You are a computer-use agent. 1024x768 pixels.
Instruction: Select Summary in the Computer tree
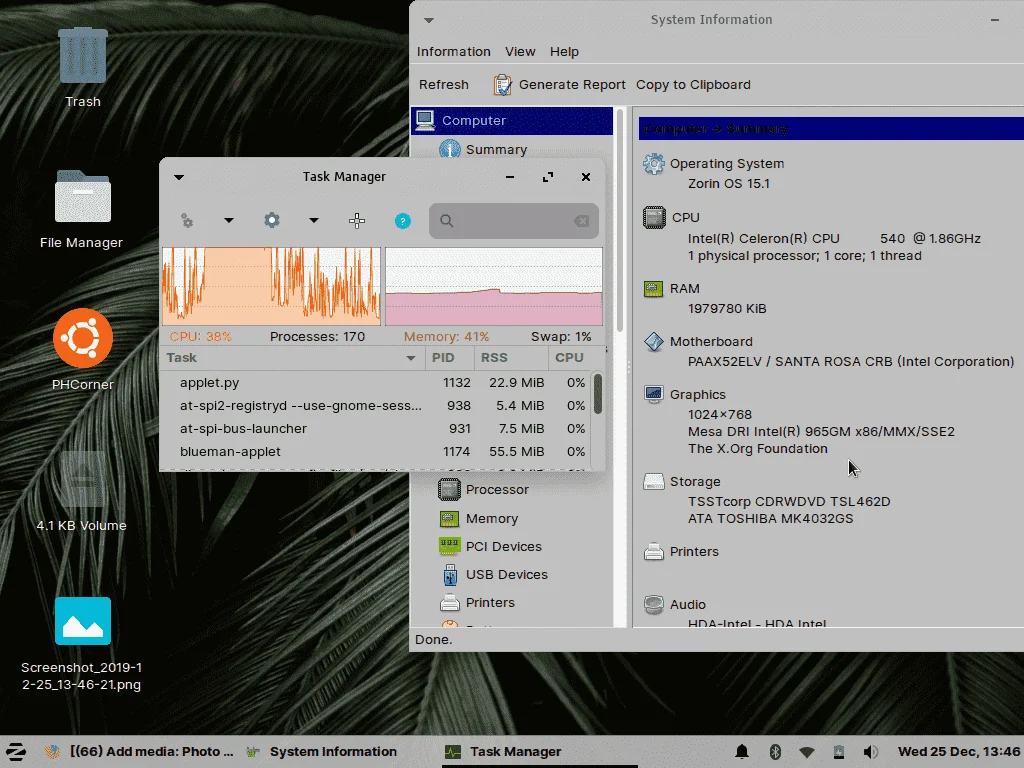[x=496, y=149]
